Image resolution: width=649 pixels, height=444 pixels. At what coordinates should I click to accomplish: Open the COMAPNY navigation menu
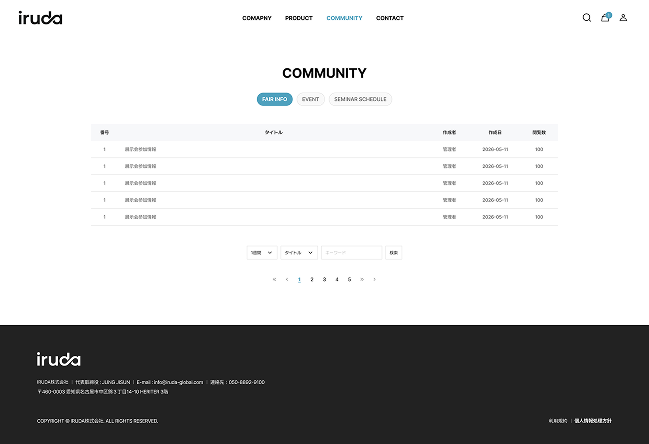[257, 18]
